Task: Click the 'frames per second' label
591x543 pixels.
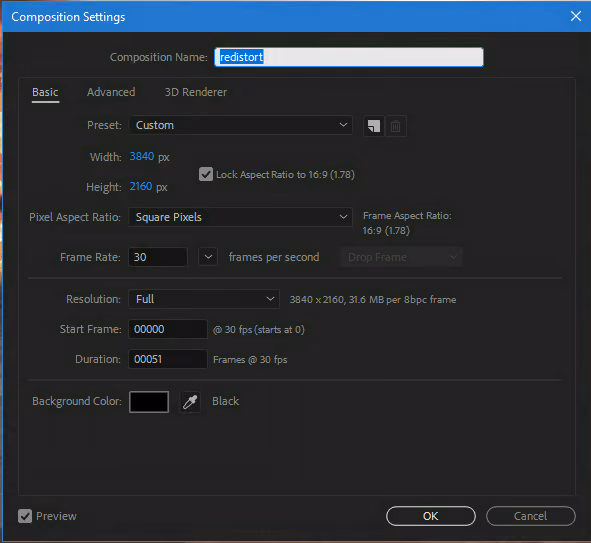Action: [274, 257]
